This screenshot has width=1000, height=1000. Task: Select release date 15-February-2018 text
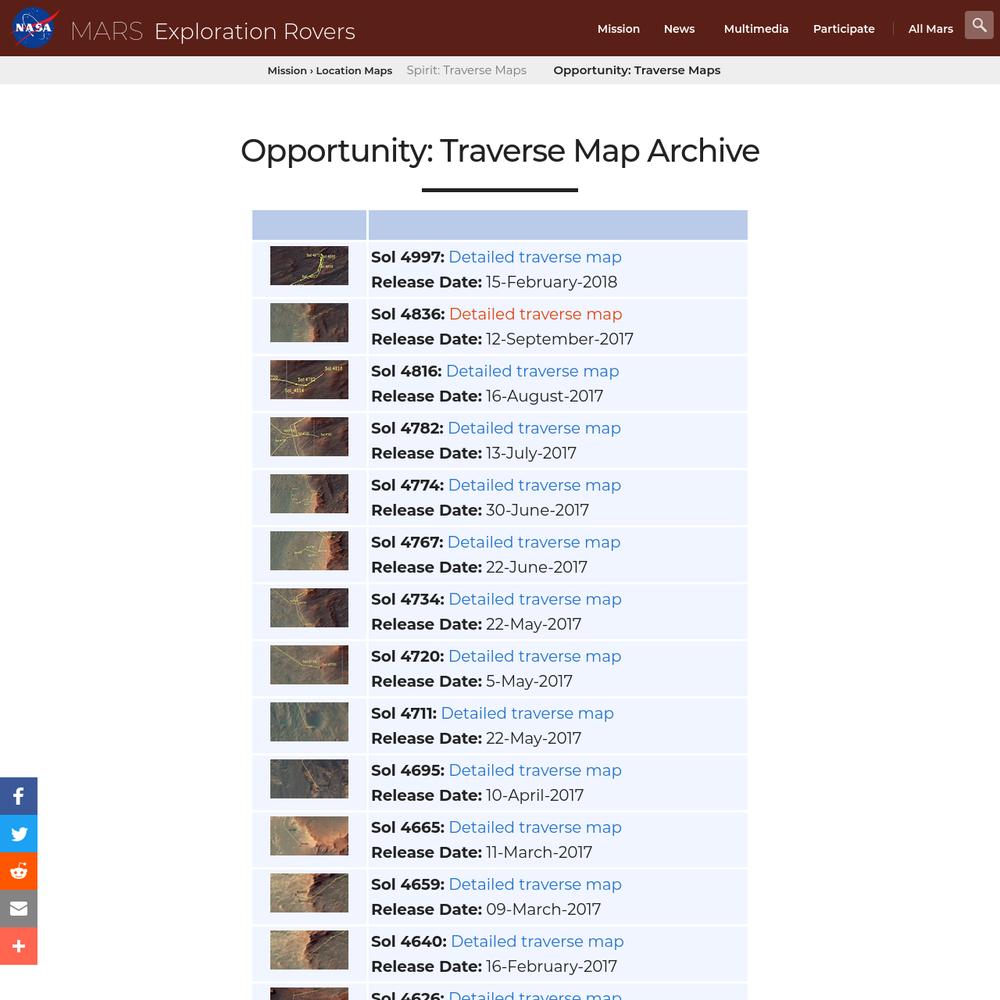(552, 282)
